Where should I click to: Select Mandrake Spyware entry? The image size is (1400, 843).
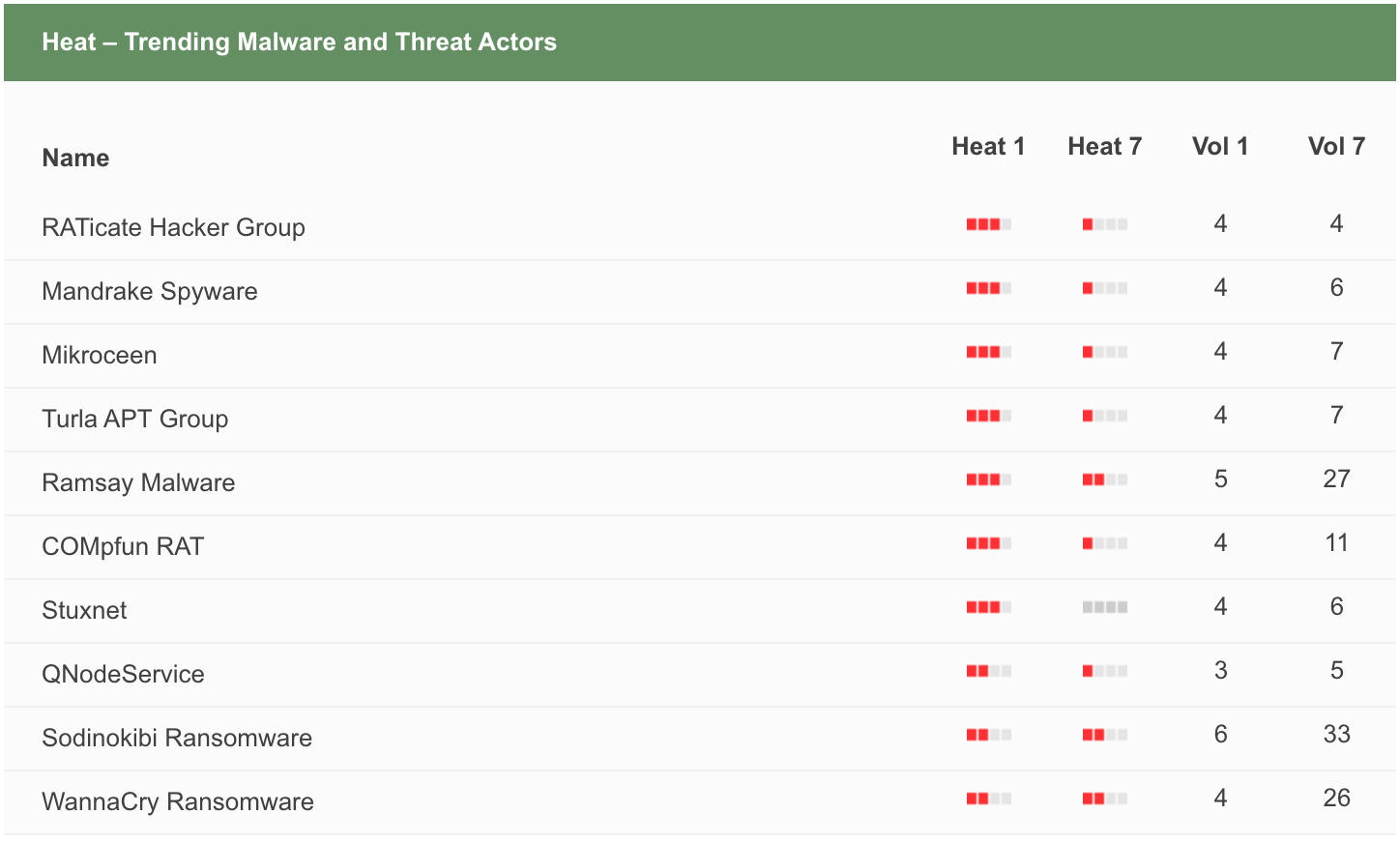pyautogui.click(x=150, y=291)
